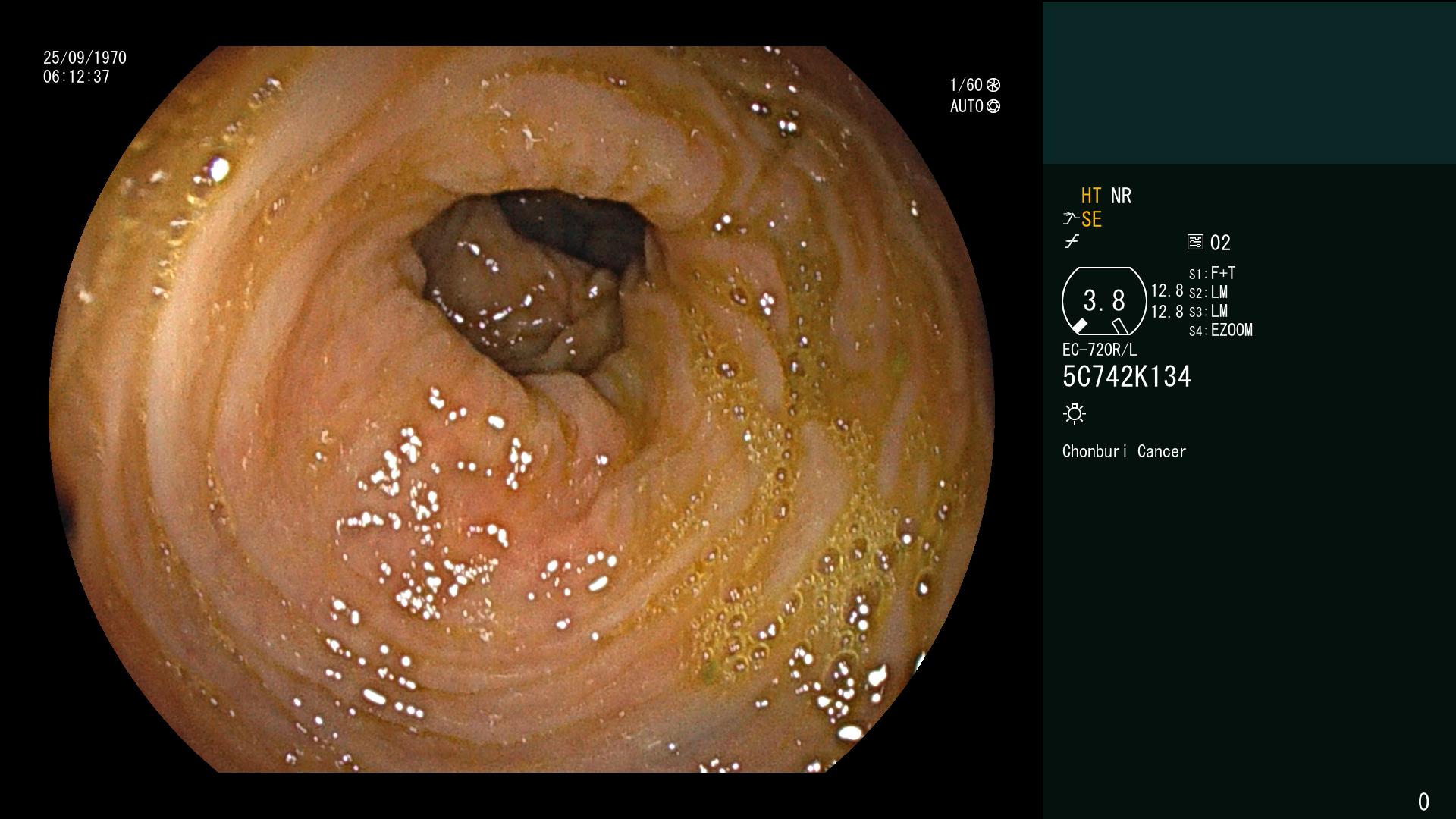Click the AUTO iris mode icon
Viewport: 1456px width, 819px height.
click(993, 106)
